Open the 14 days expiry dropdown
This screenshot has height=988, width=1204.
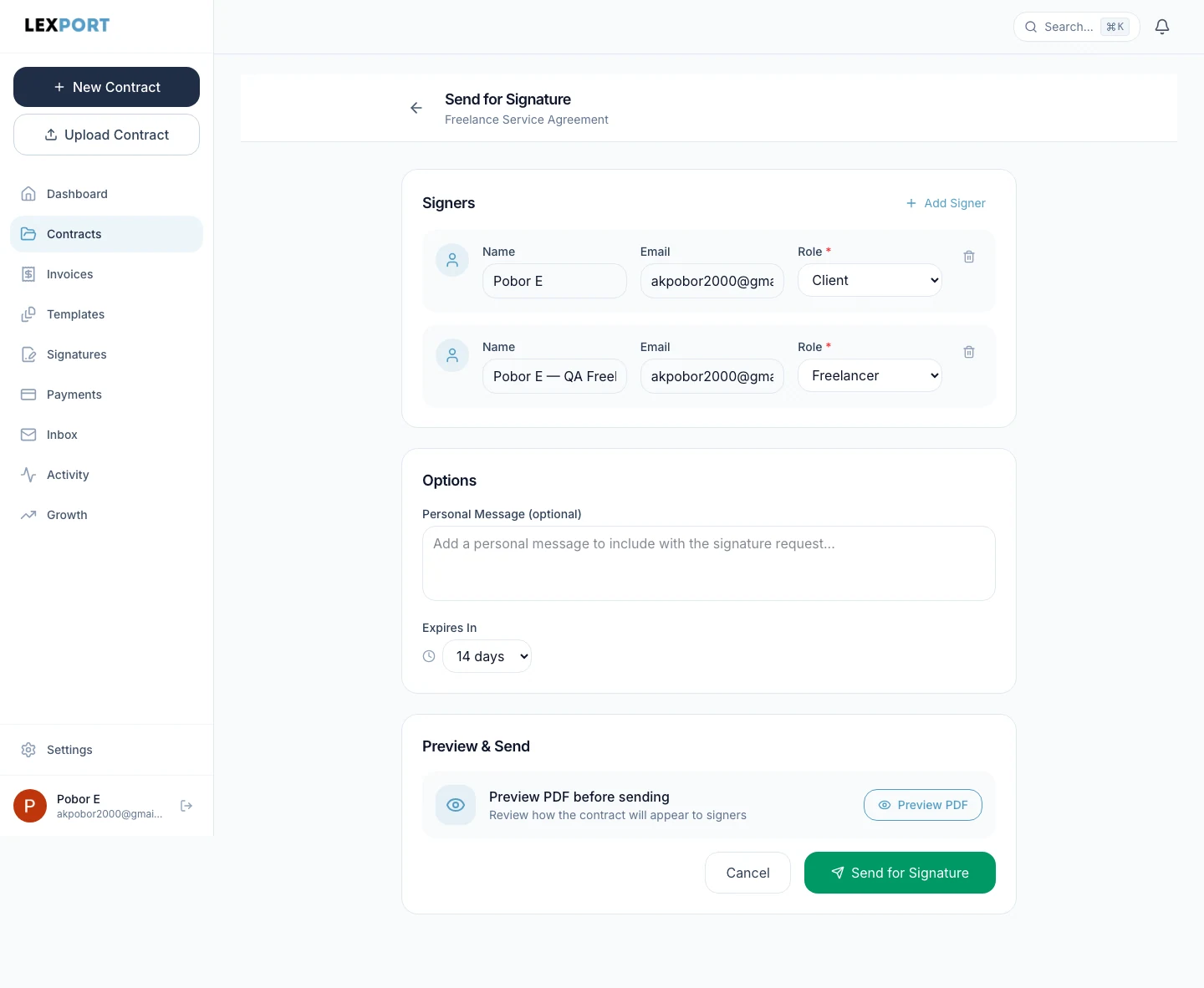coord(487,656)
